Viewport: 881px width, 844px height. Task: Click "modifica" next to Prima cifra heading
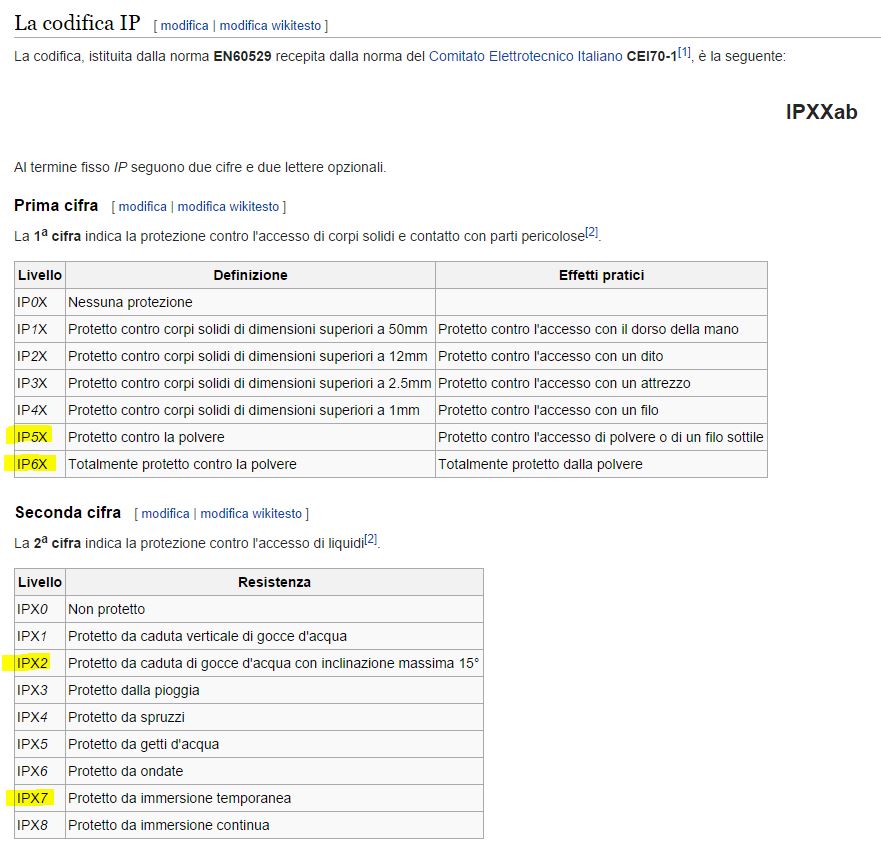pos(142,207)
